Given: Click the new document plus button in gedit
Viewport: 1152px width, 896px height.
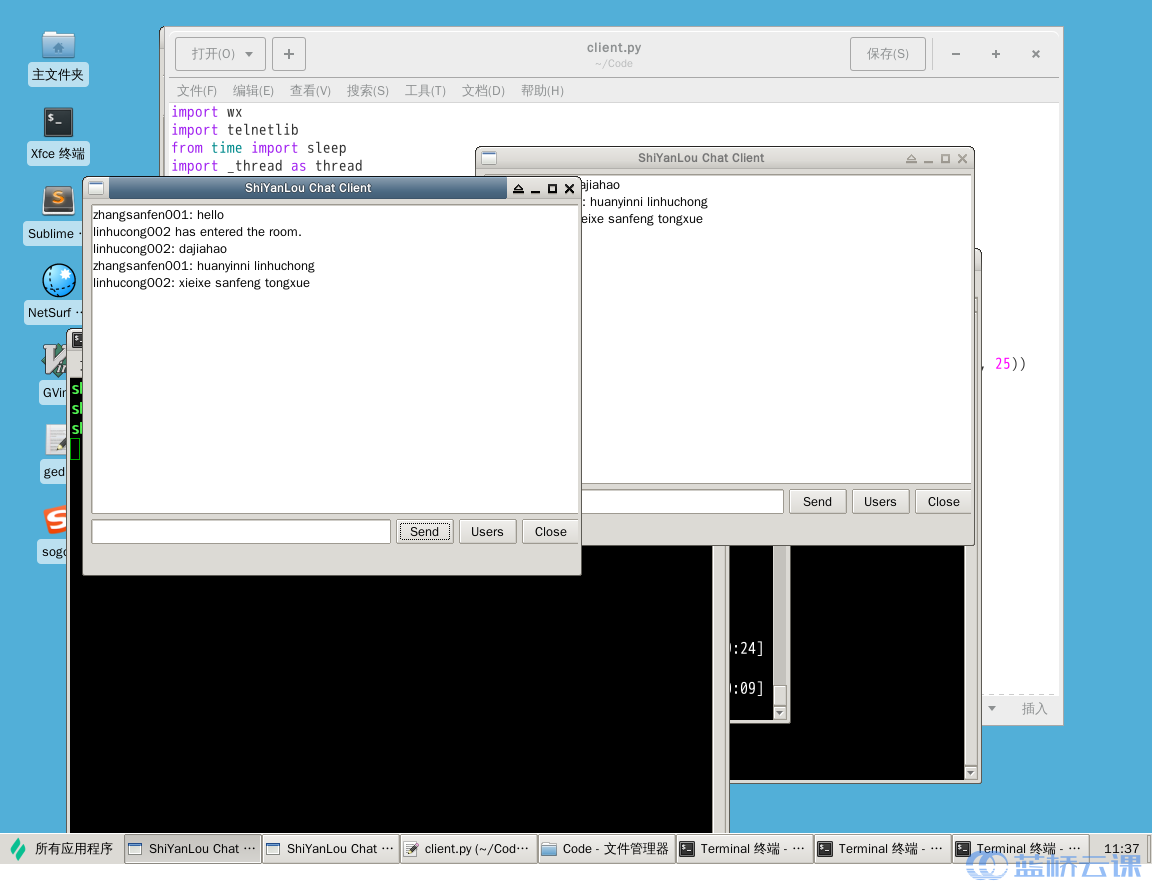Looking at the screenshot, I should (289, 54).
